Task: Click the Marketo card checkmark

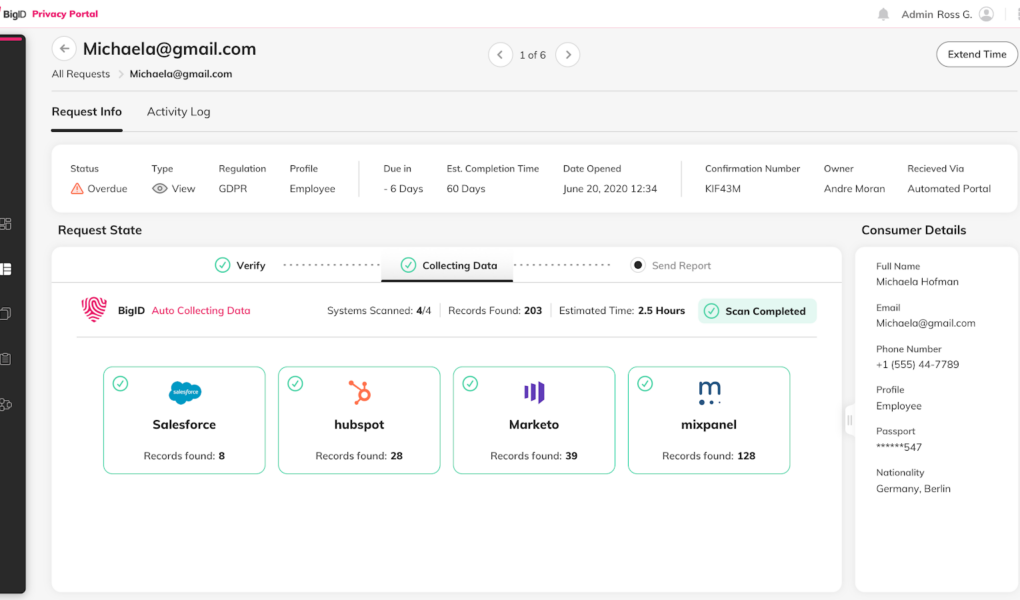Action: (x=470, y=384)
